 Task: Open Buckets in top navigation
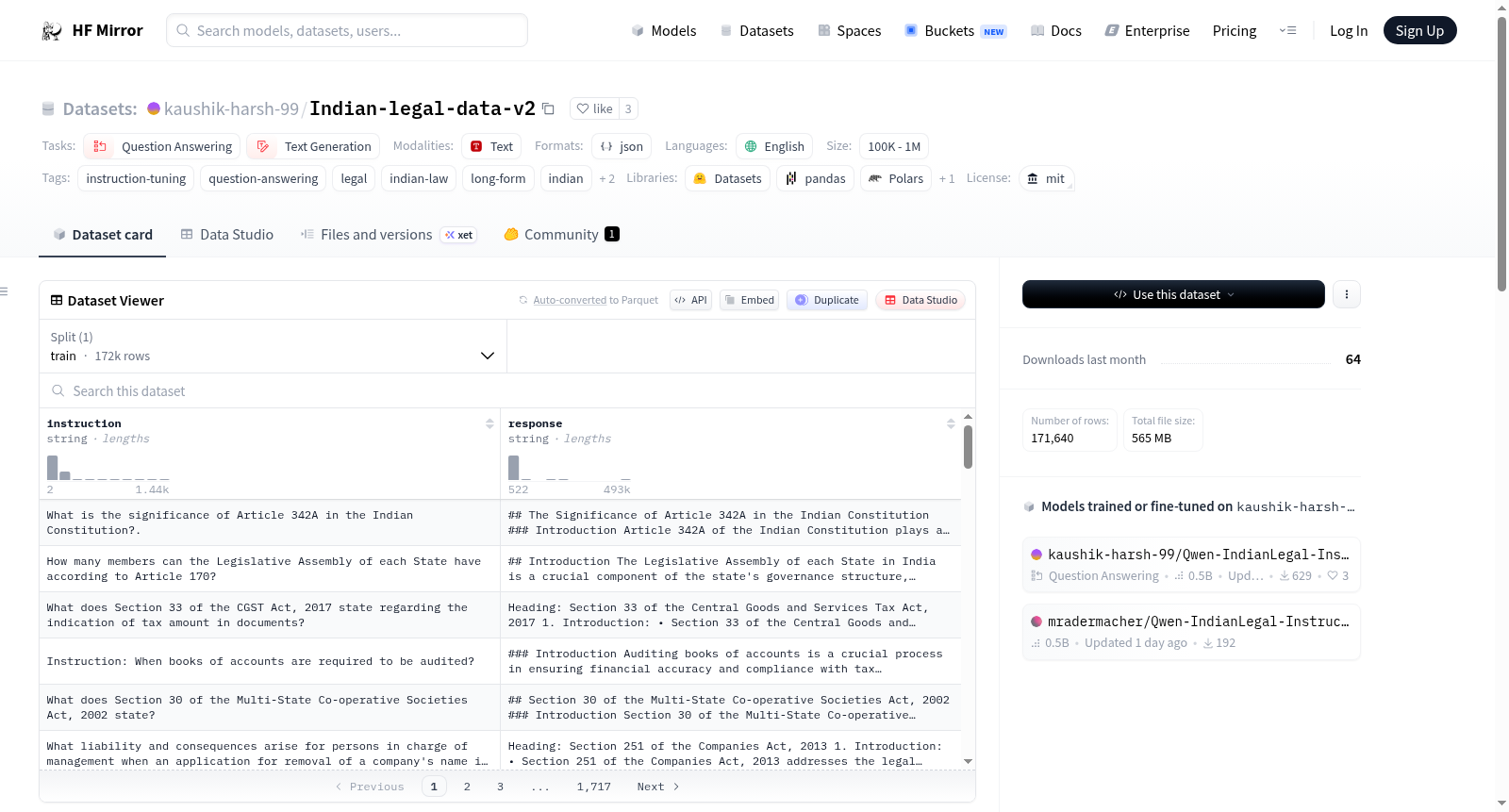click(955, 31)
